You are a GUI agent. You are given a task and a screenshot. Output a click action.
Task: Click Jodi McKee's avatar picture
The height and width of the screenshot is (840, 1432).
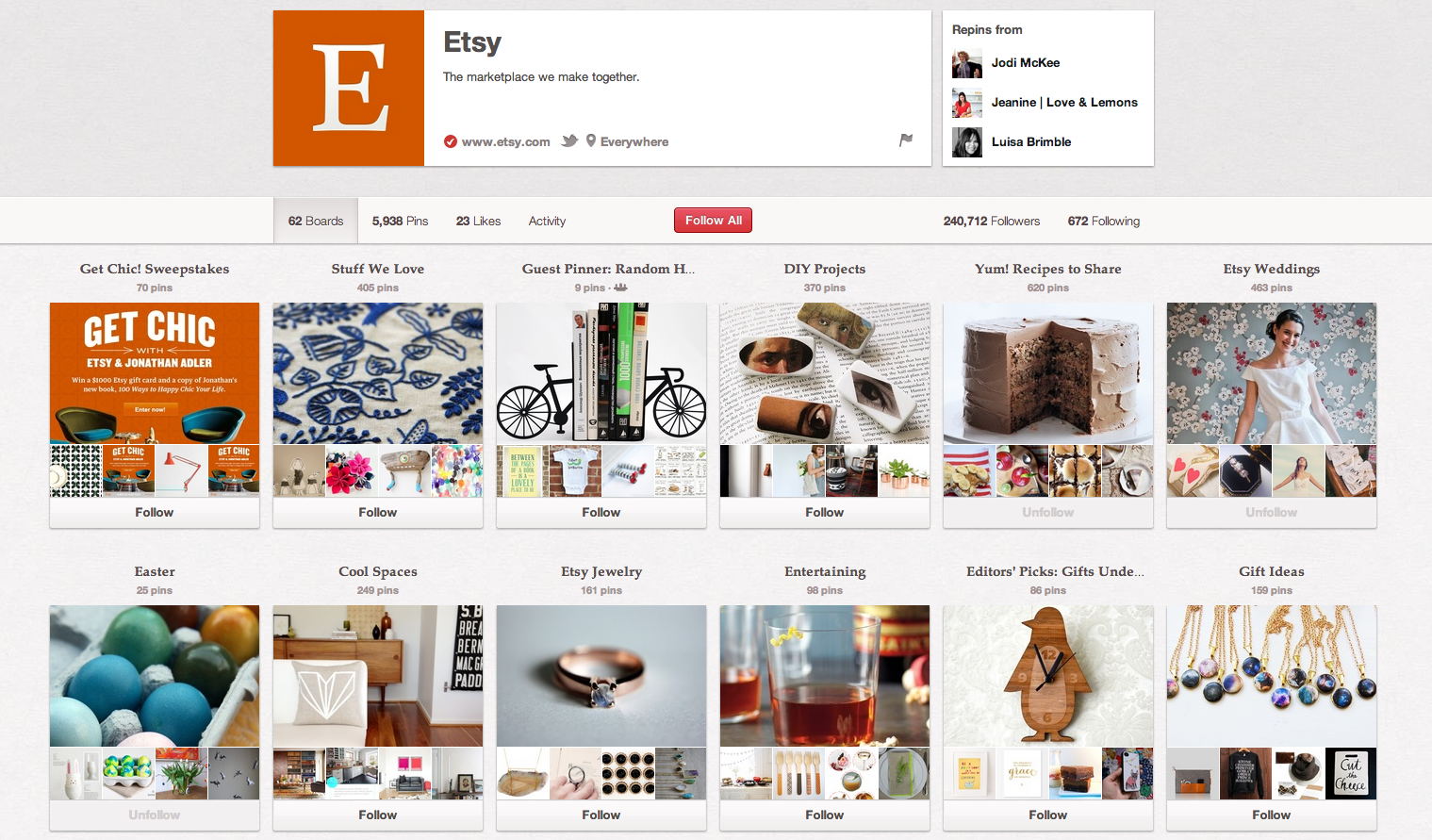pyautogui.click(x=967, y=63)
